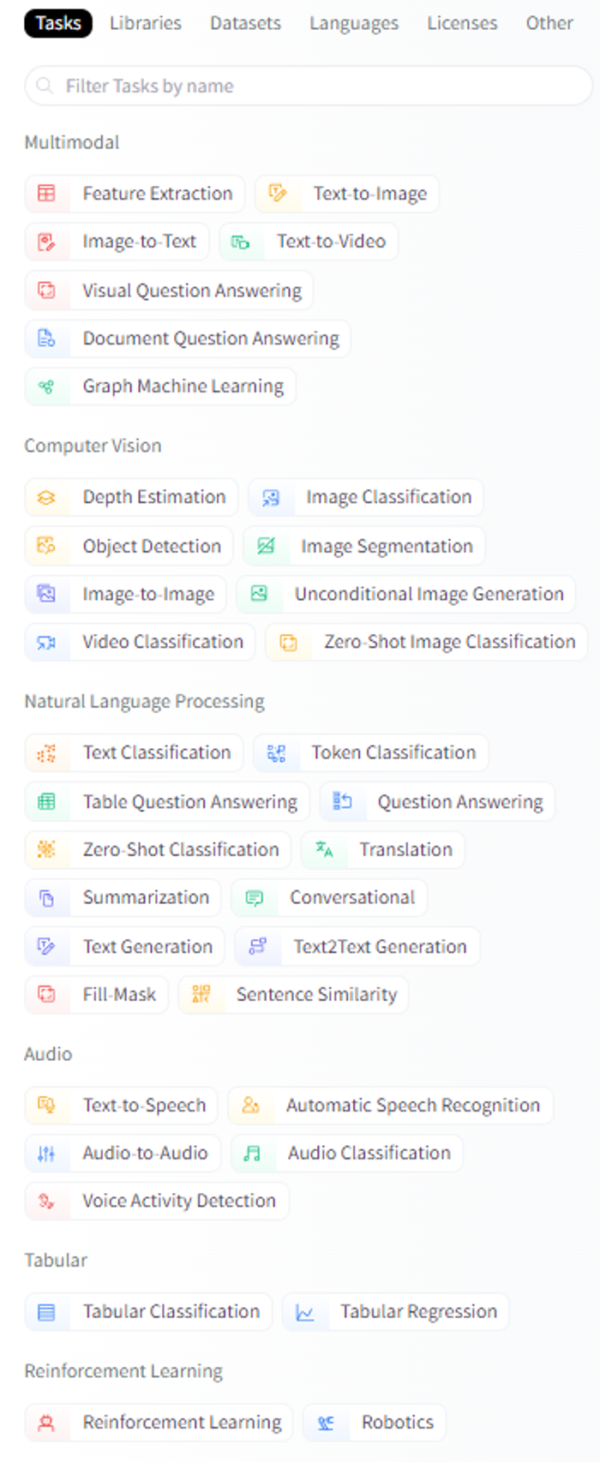Switch to the Libraries tab
This screenshot has width=600, height=1462.
(x=144, y=22)
